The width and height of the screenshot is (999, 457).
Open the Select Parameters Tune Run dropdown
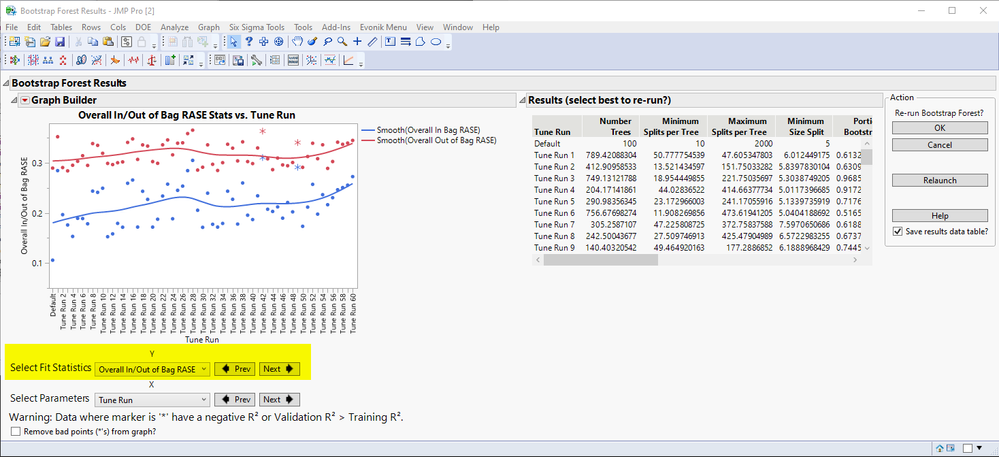point(152,400)
